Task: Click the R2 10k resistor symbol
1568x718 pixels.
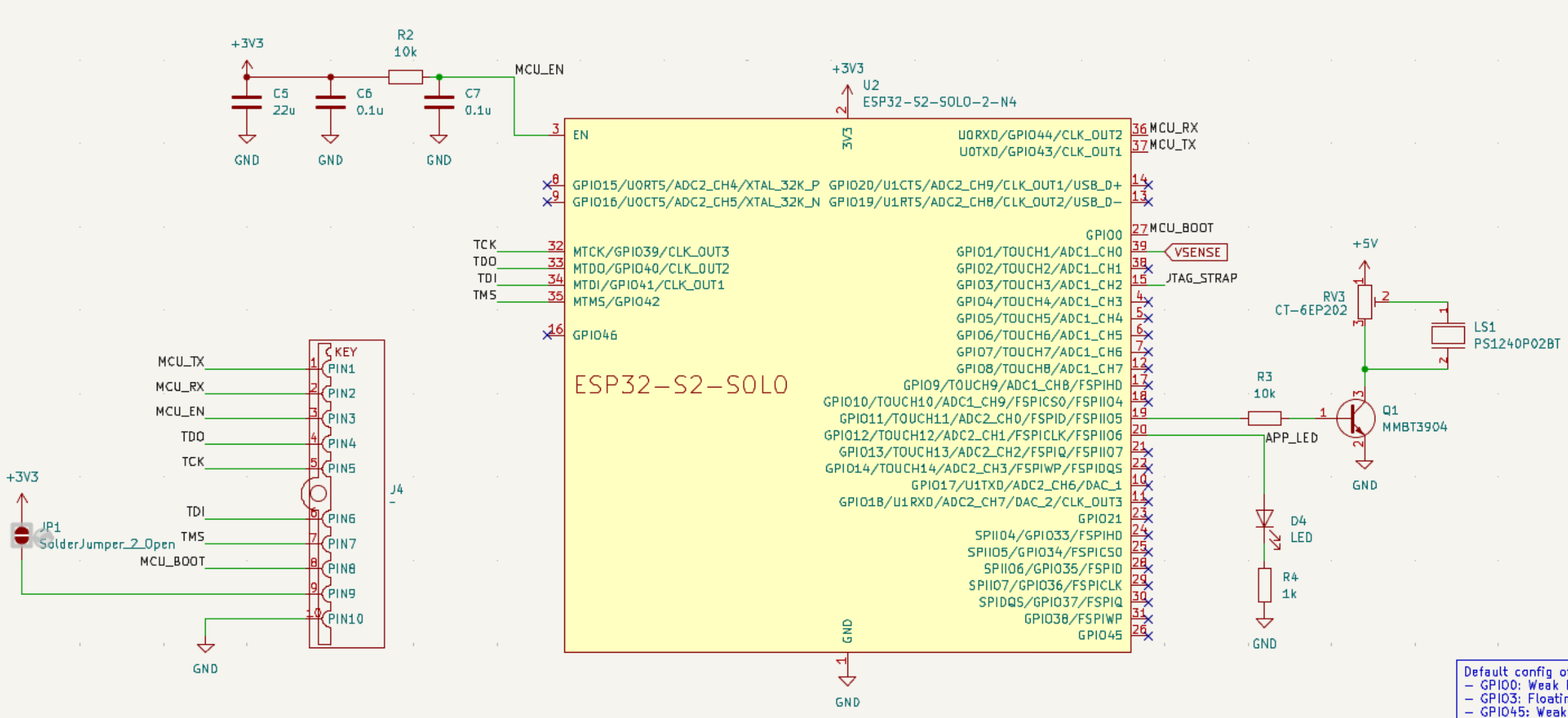Action: click(405, 78)
